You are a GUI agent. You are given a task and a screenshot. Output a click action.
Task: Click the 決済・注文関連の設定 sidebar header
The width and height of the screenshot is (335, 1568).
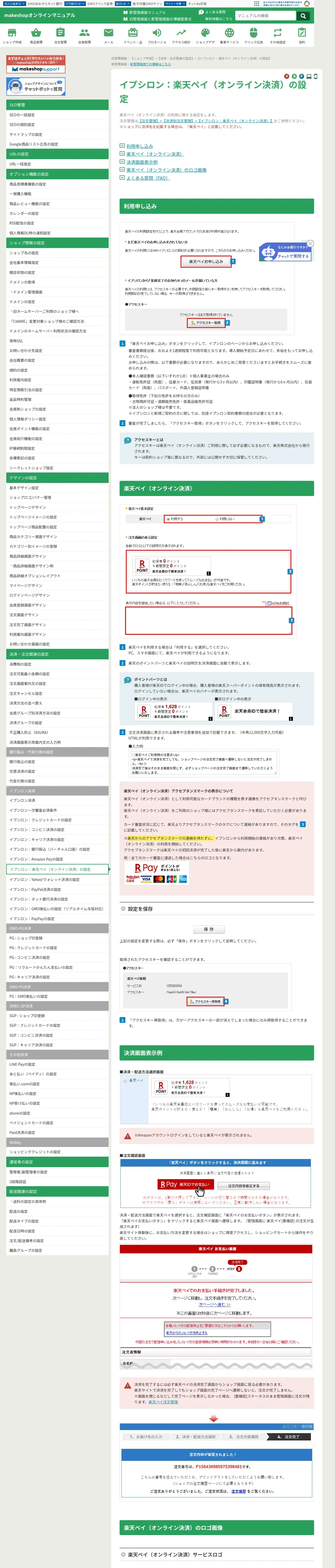click(57, 654)
